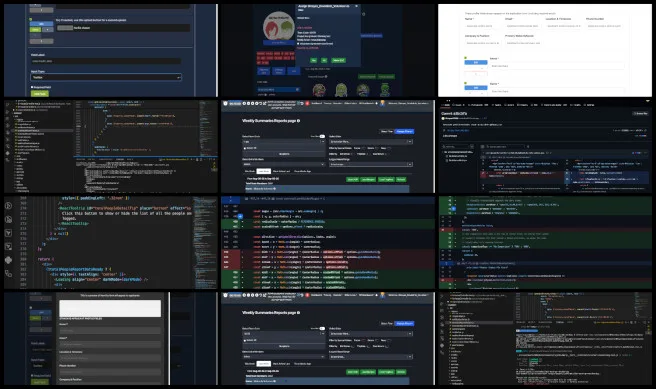The height and width of the screenshot is (389, 656).
Task: Check the Green special color filter, upper Weekly Summaries
Action: pos(377,148)
